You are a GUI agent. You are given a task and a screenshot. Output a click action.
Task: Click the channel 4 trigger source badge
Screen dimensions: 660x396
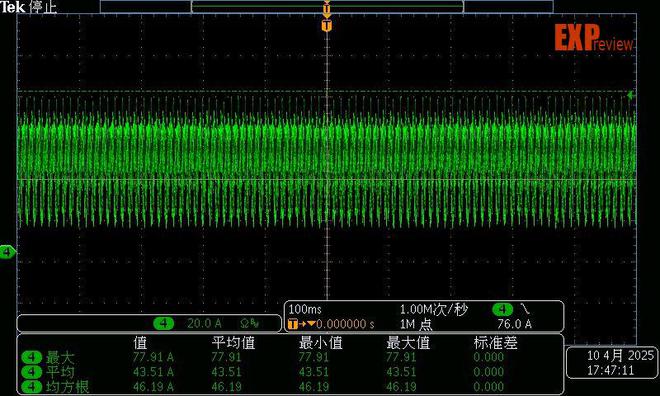(503, 310)
